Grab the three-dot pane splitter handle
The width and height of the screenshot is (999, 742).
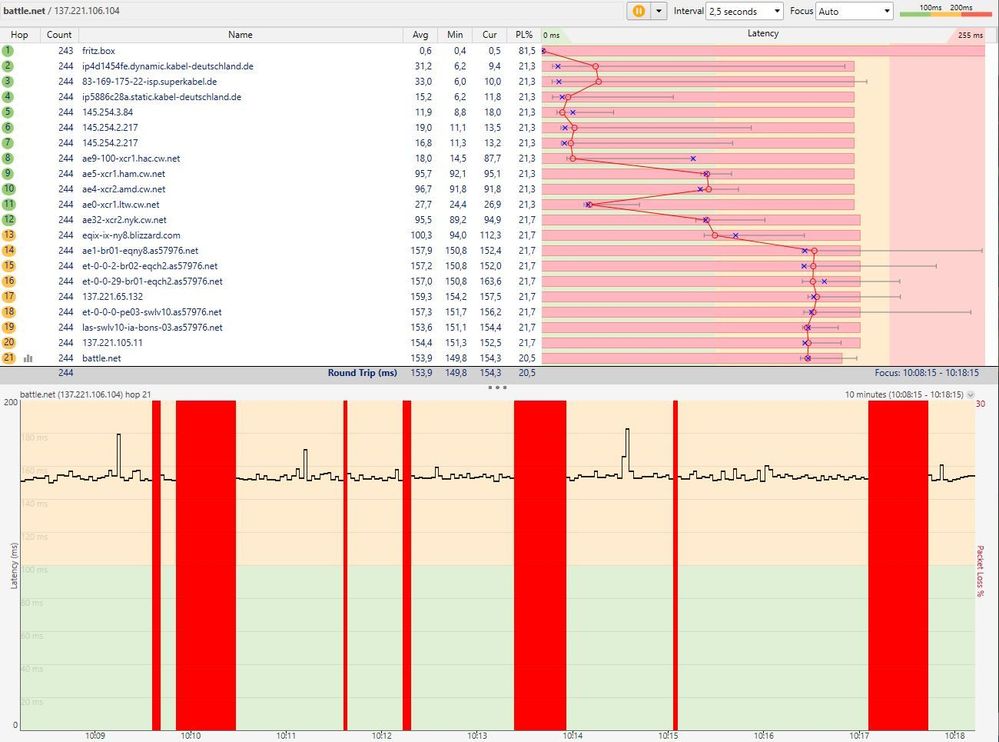(x=497, y=387)
